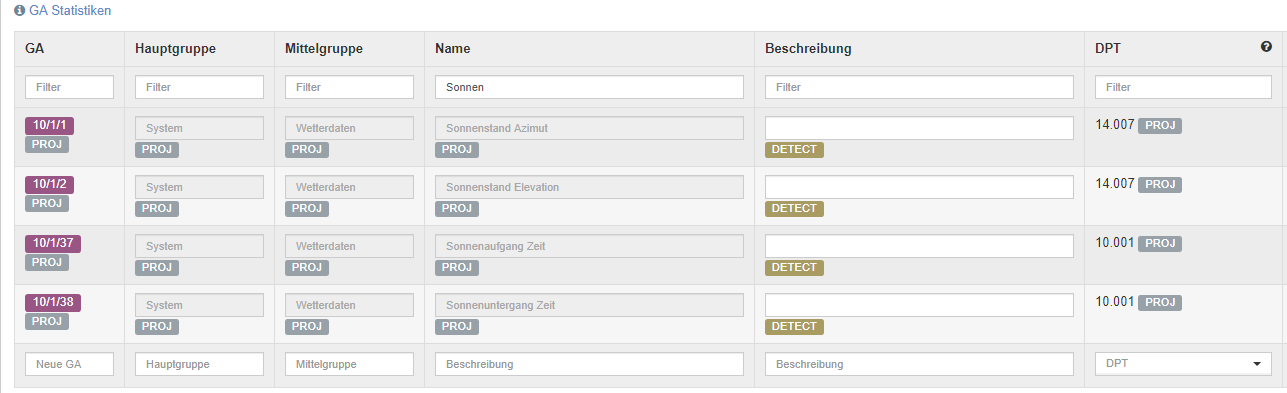Image resolution: width=1287 pixels, height=393 pixels.
Task: Click Beschreibung input for Sonnenaufgang Zeit row
Action: tap(919, 246)
